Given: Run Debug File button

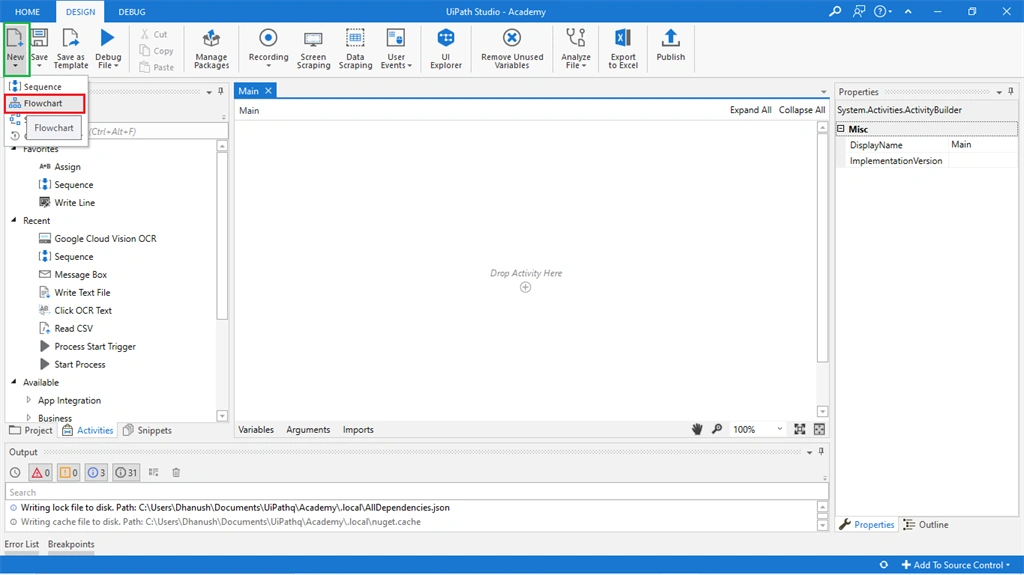Looking at the screenshot, I should pyautogui.click(x=108, y=48).
